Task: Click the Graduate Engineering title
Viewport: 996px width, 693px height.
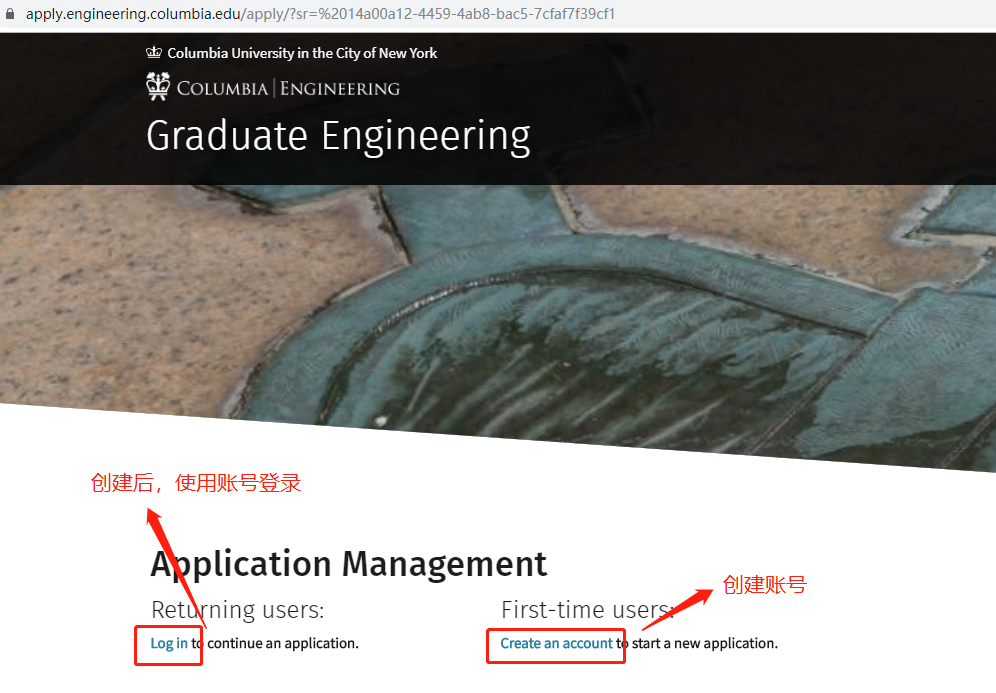Action: 338,136
